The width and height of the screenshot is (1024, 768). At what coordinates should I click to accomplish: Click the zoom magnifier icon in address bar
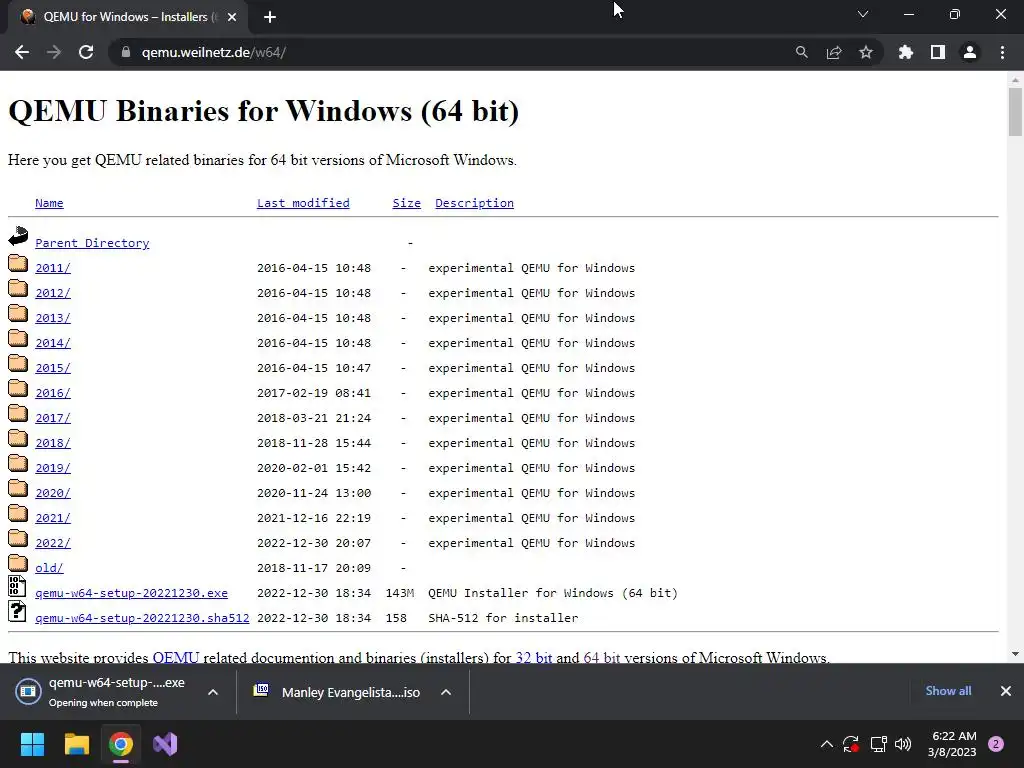[801, 52]
